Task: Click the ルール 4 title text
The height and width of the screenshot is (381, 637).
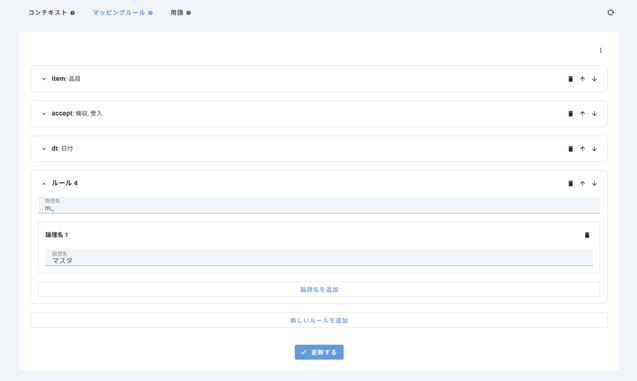Action: 65,183
